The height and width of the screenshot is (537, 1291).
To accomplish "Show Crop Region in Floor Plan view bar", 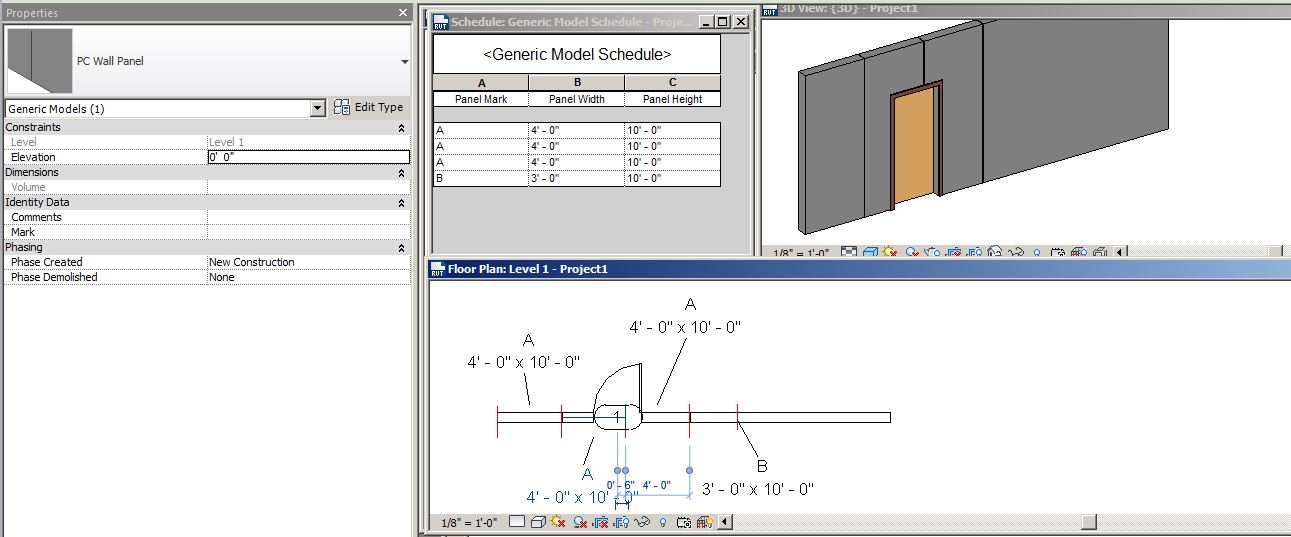I will coord(623,522).
